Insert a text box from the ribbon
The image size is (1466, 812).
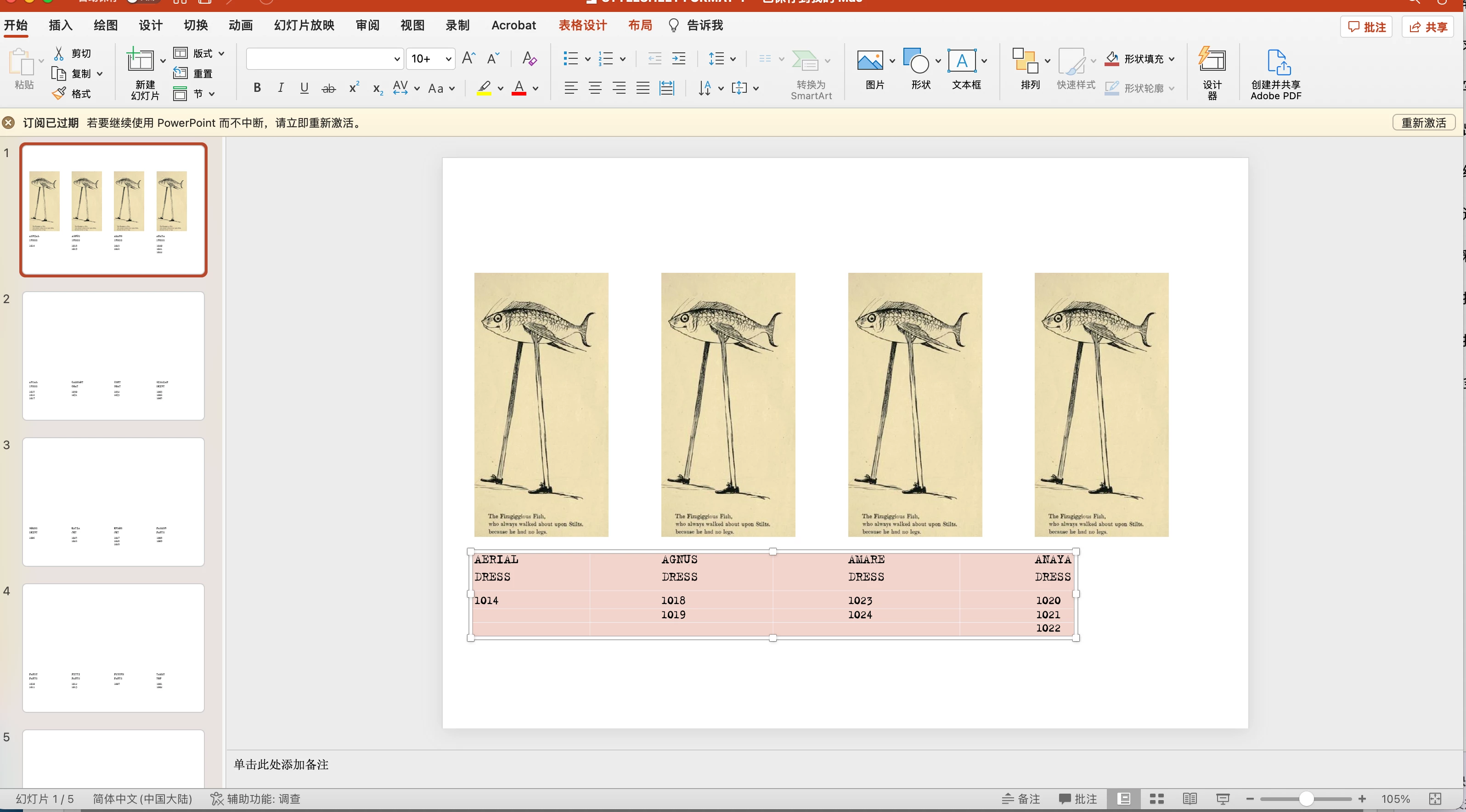[x=962, y=62]
